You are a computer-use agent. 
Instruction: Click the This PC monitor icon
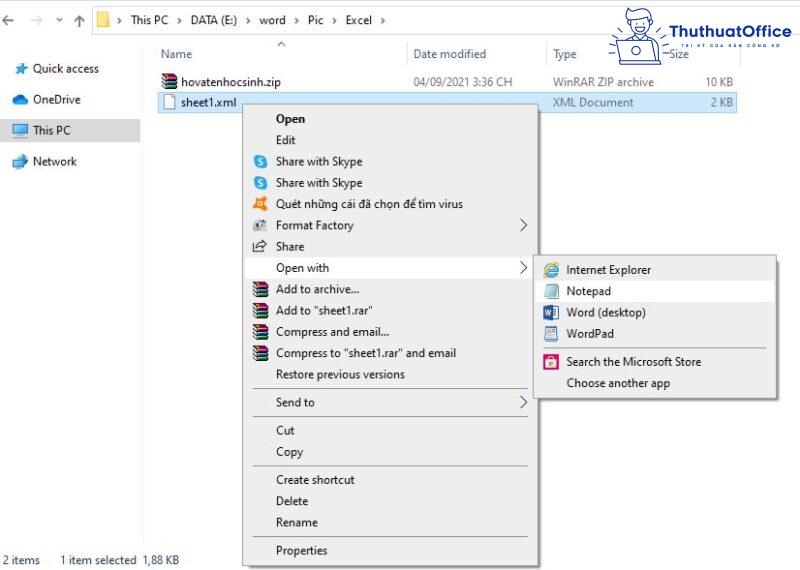pos(20,131)
